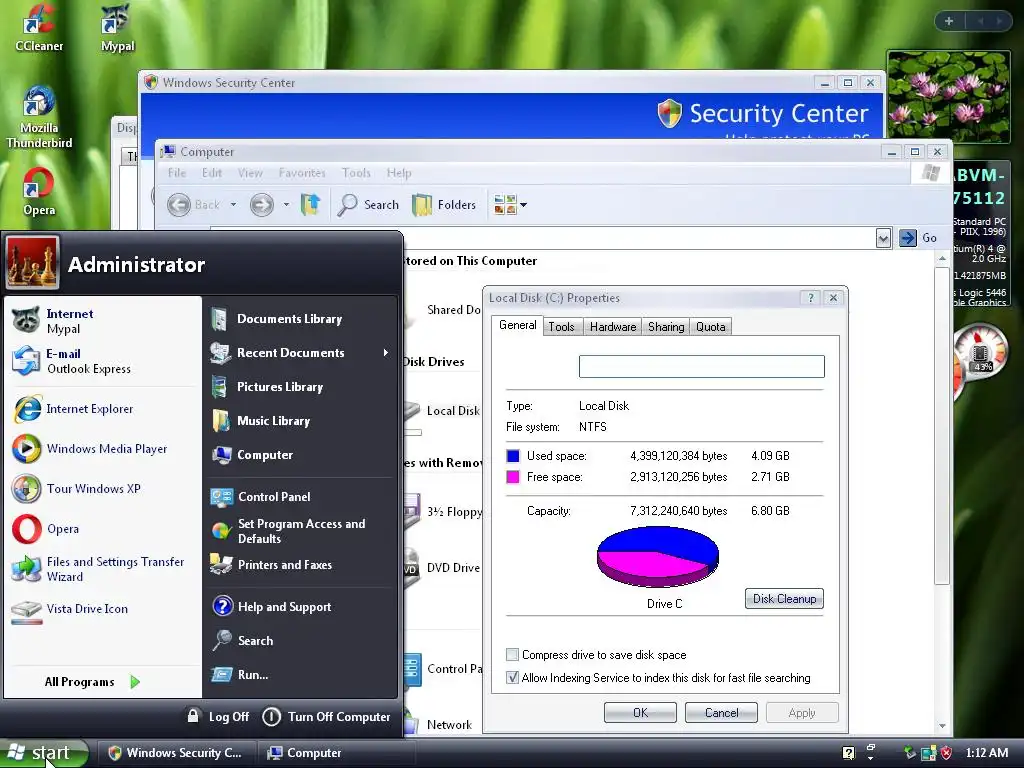Switch to the Hardware tab
1024x768 pixels.
613,327
